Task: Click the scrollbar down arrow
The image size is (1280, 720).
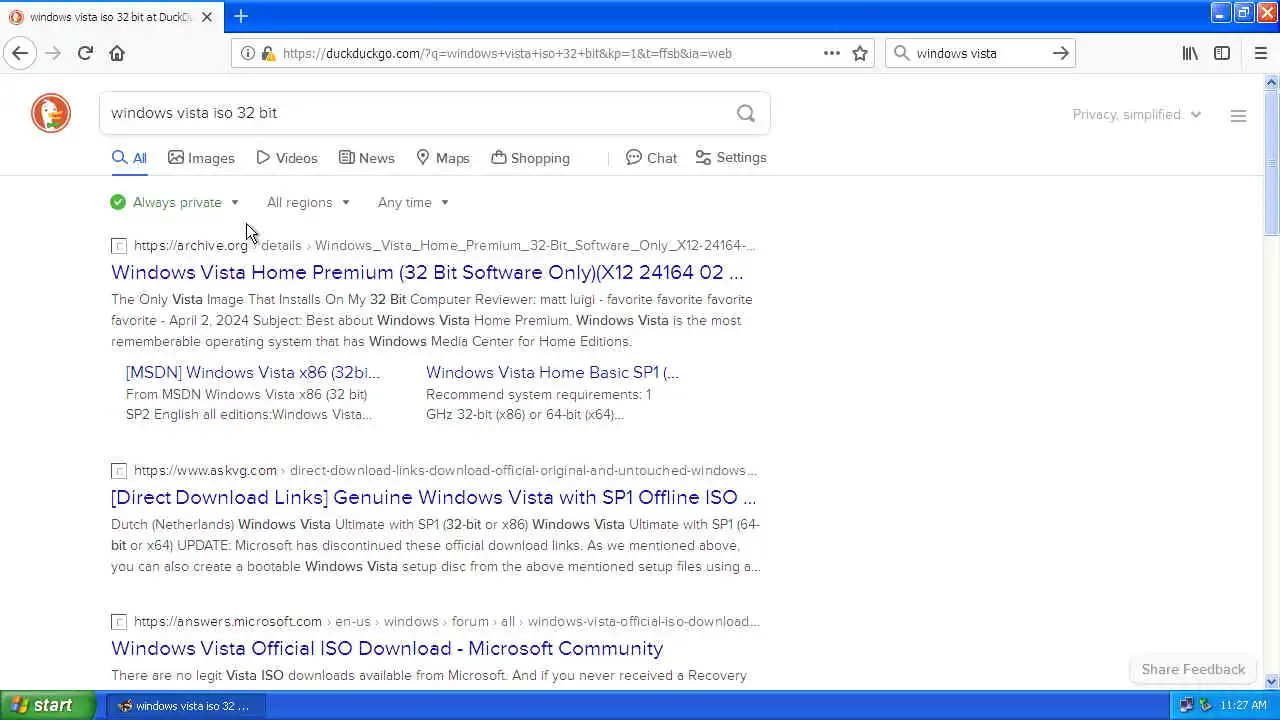Action: point(1271,682)
